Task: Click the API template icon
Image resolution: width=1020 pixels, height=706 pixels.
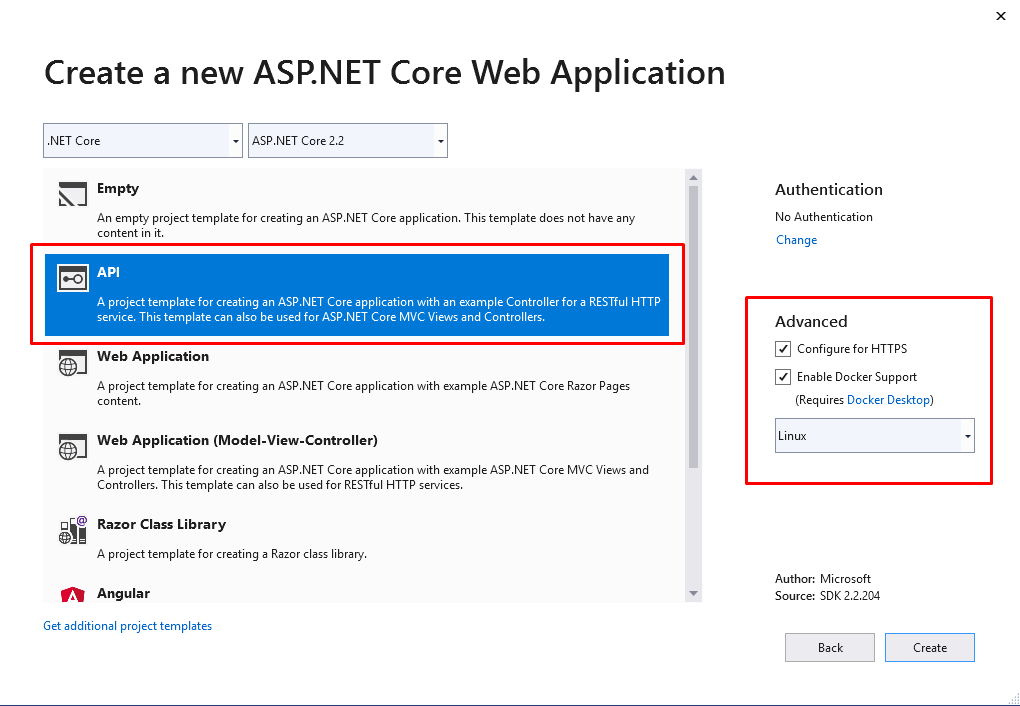Action: (x=73, y=279)
